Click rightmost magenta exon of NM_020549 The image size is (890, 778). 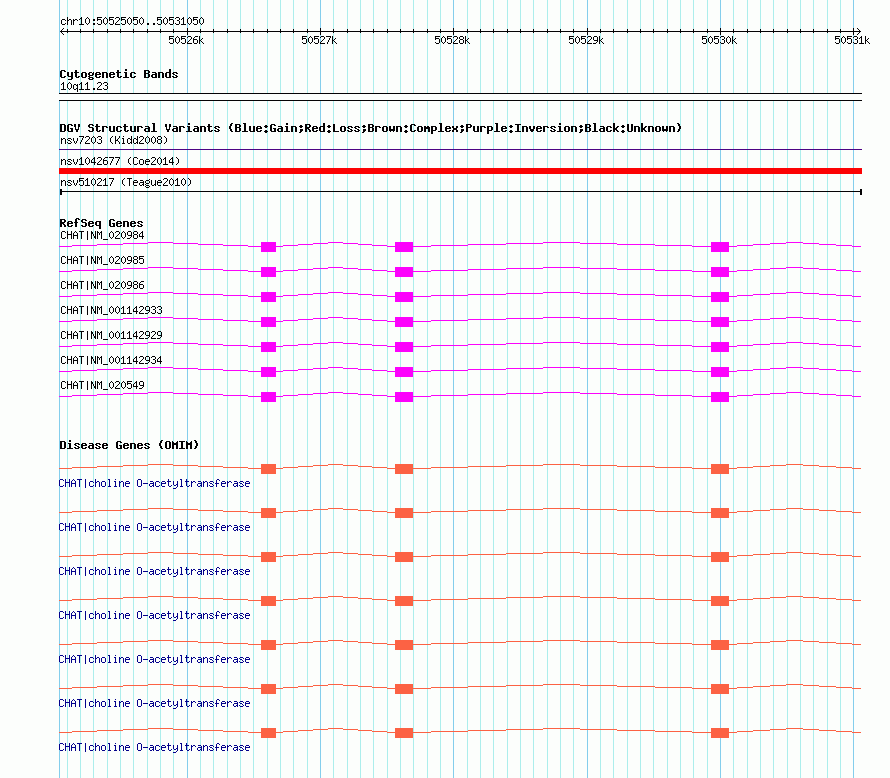[720, 397]
